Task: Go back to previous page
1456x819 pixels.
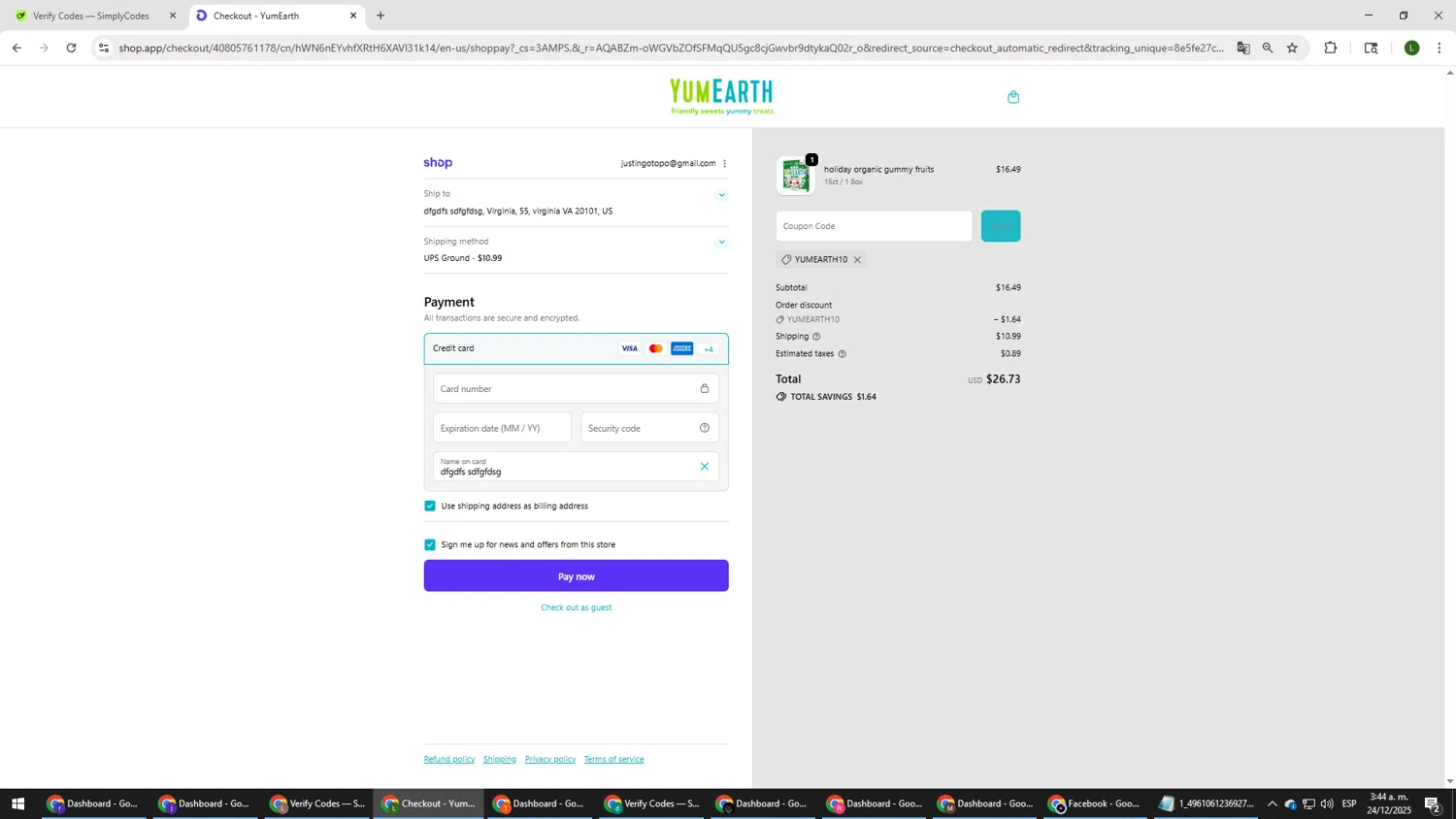Action: pos(17,48)
